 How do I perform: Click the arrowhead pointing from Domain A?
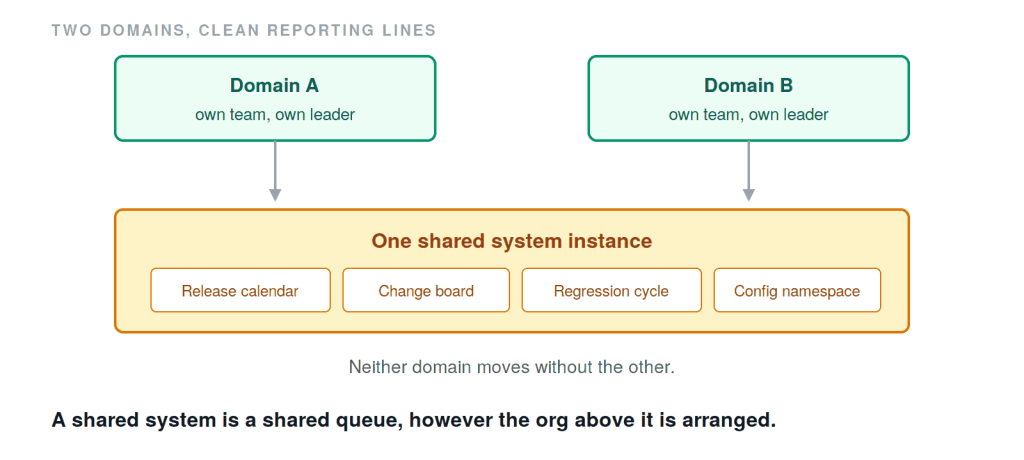click(275, 195)
